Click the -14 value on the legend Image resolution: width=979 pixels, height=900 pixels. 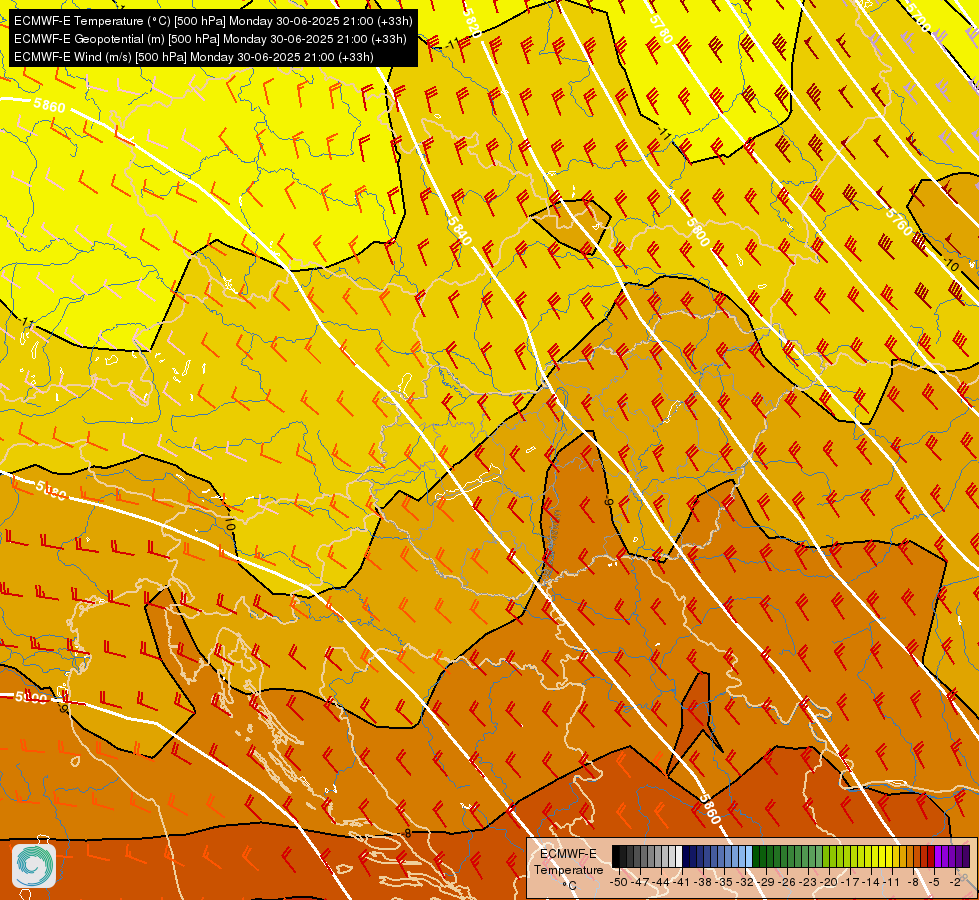pos(870,882)
